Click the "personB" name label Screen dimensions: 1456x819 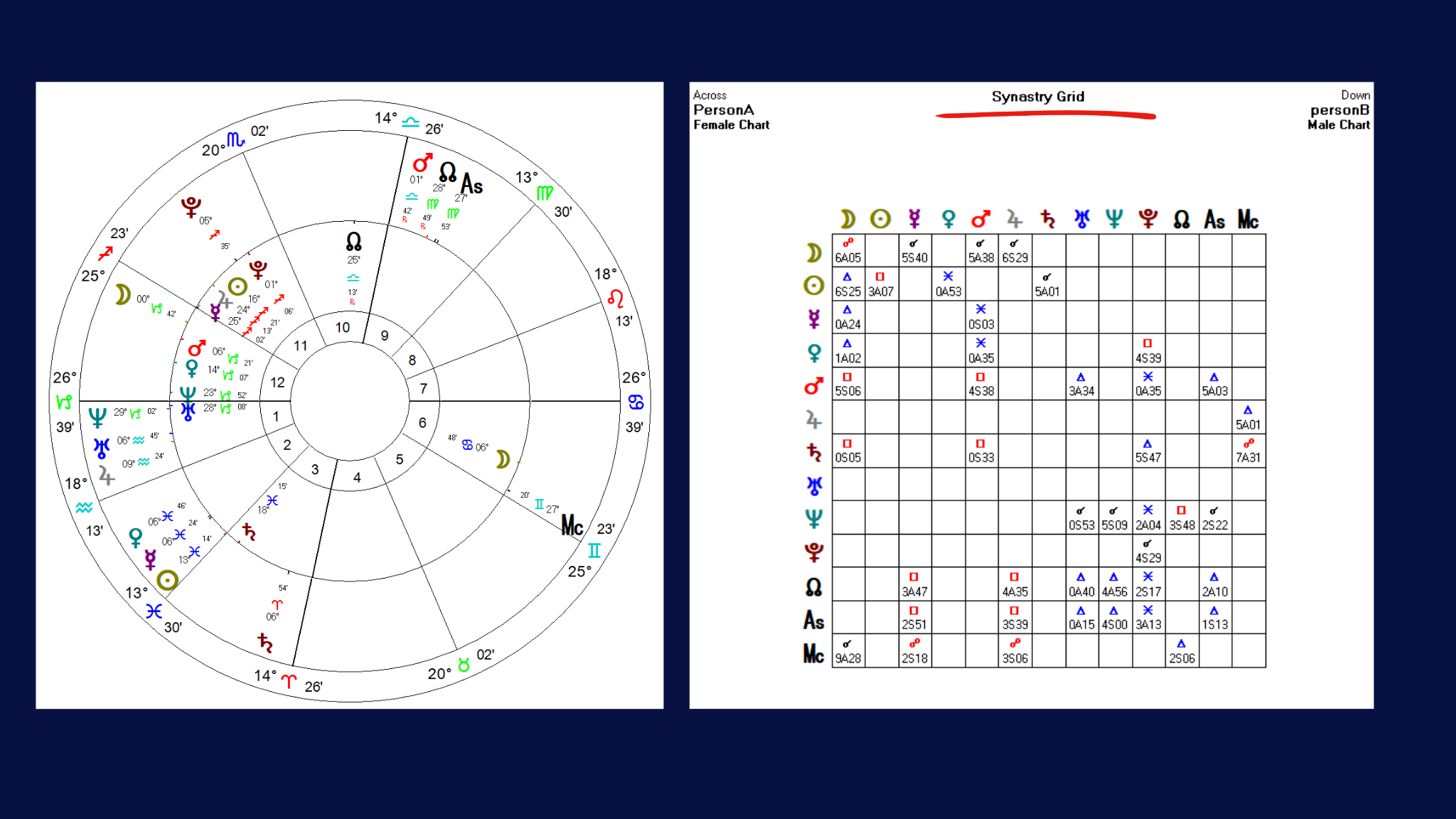1340,110
